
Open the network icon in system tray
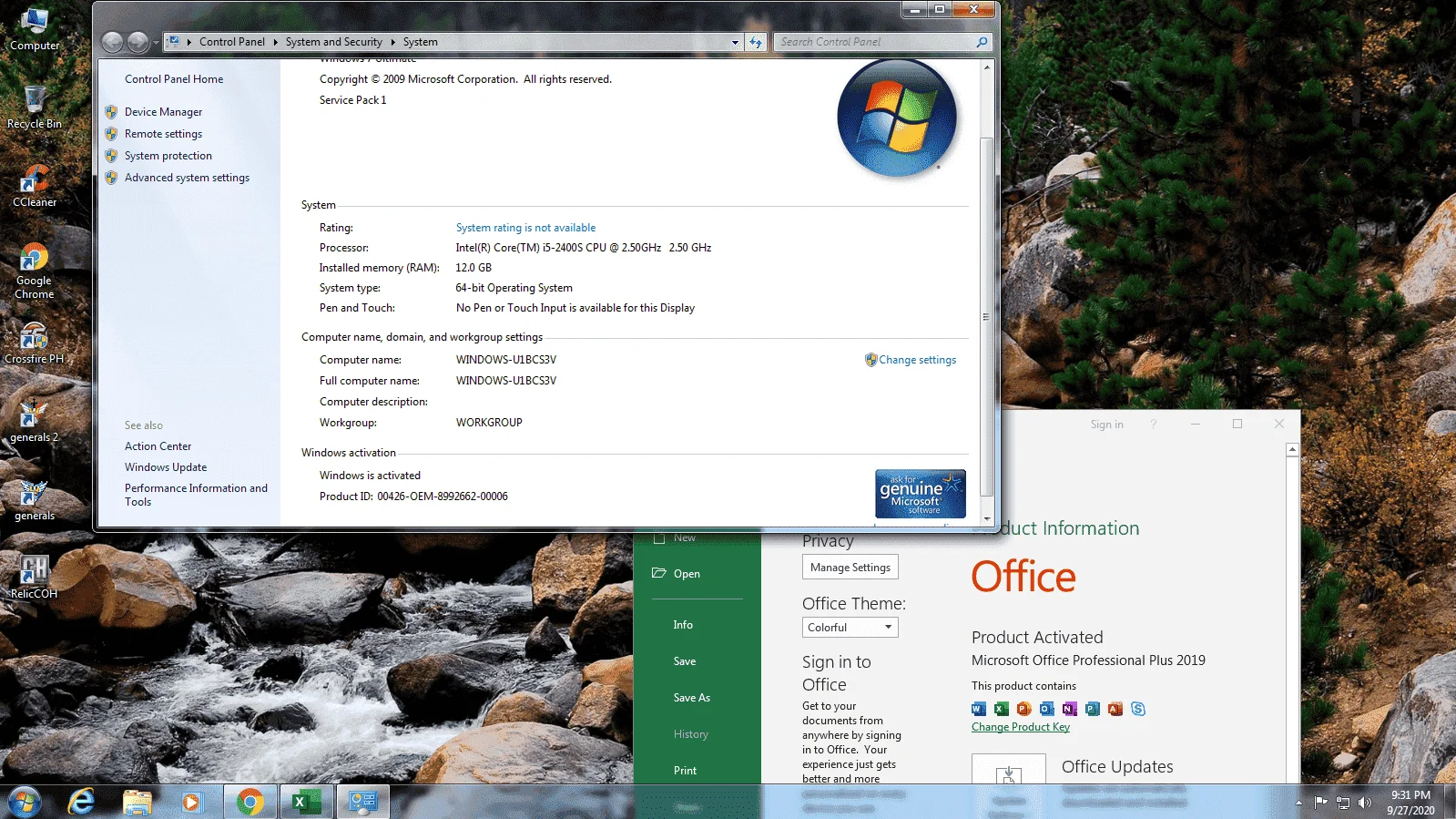pyautogui.click(x=1342, y=803)
